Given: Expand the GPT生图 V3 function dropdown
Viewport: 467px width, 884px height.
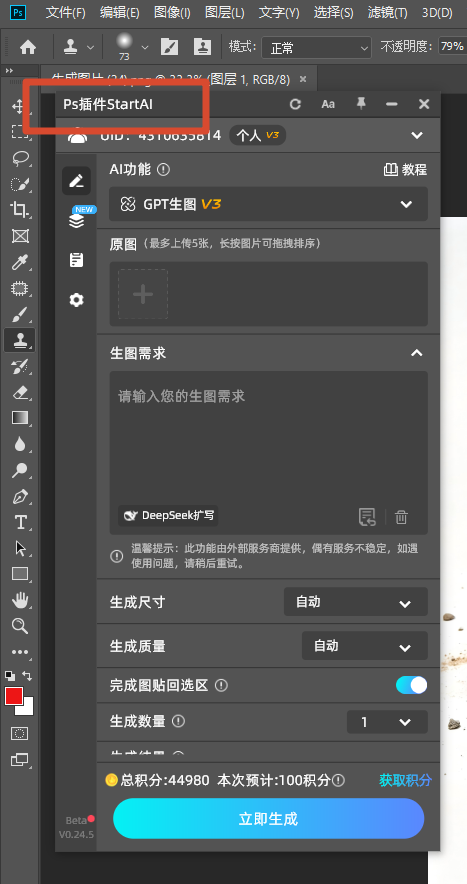Looking at the screenshot, I should point(268,204).
